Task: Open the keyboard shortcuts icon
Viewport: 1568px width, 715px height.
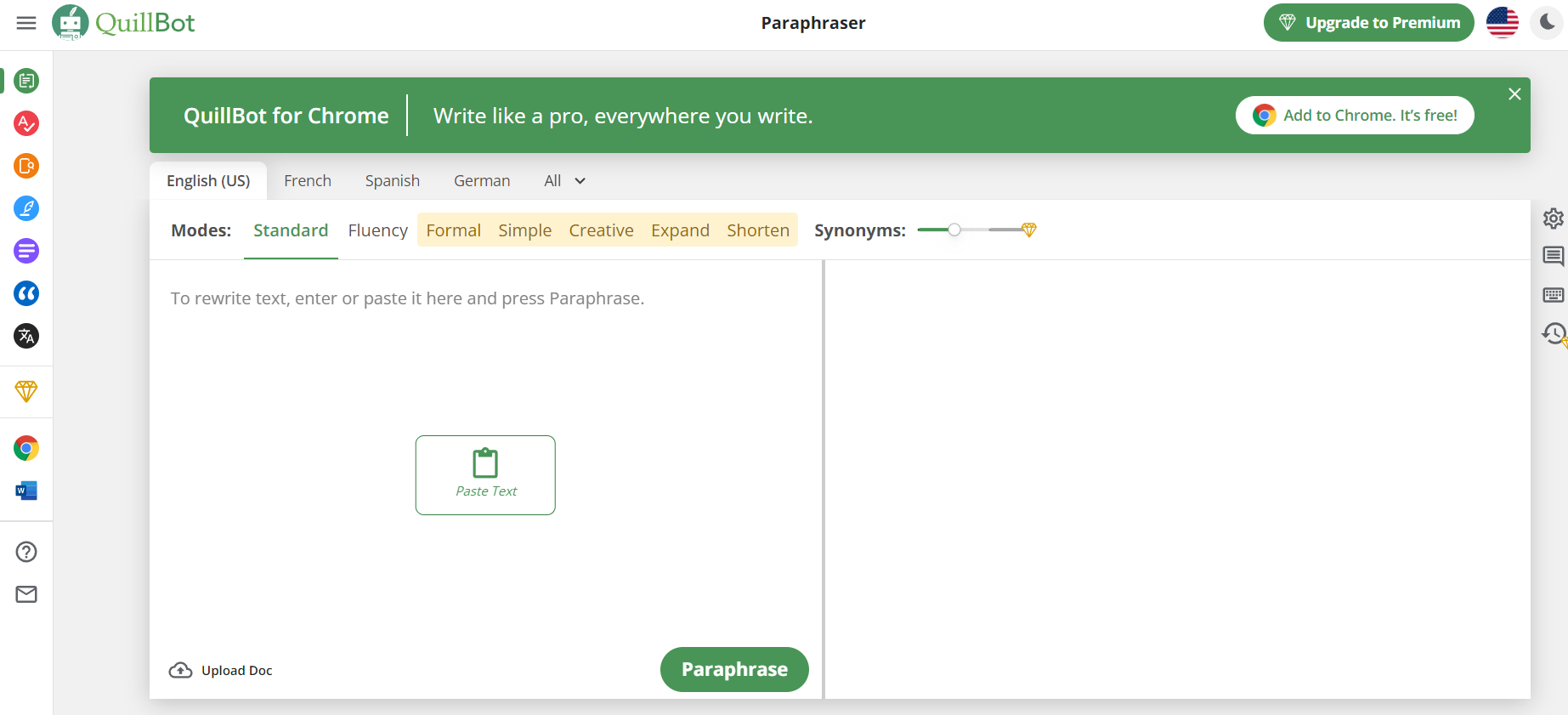Action: 1554,295
